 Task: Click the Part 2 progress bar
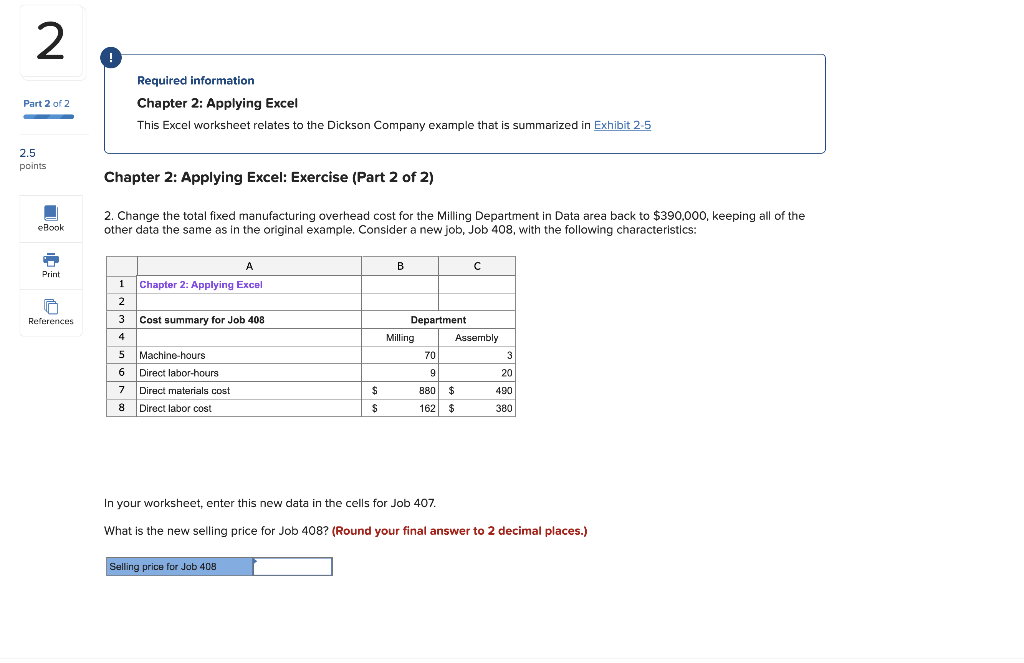click(48, 117)
